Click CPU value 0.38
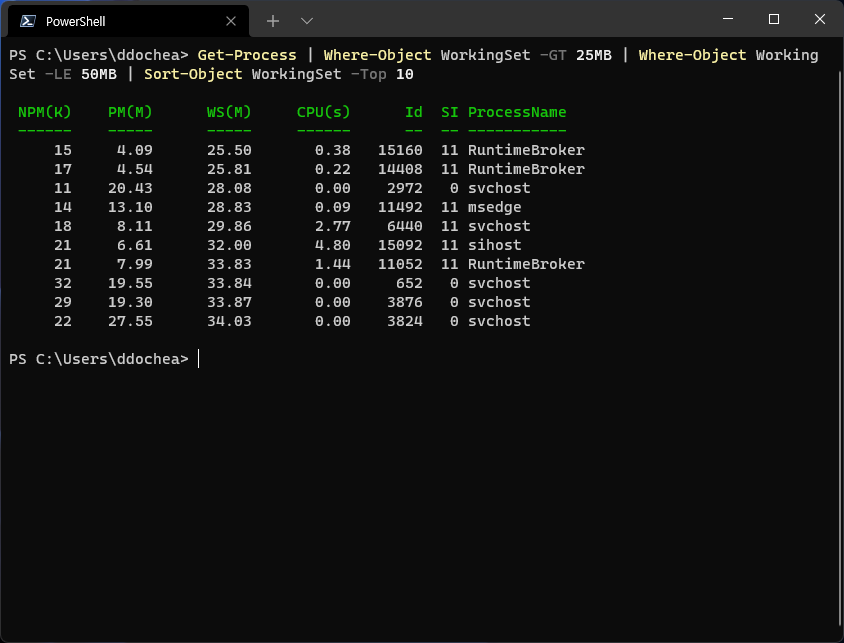 (x=333, y=150)
